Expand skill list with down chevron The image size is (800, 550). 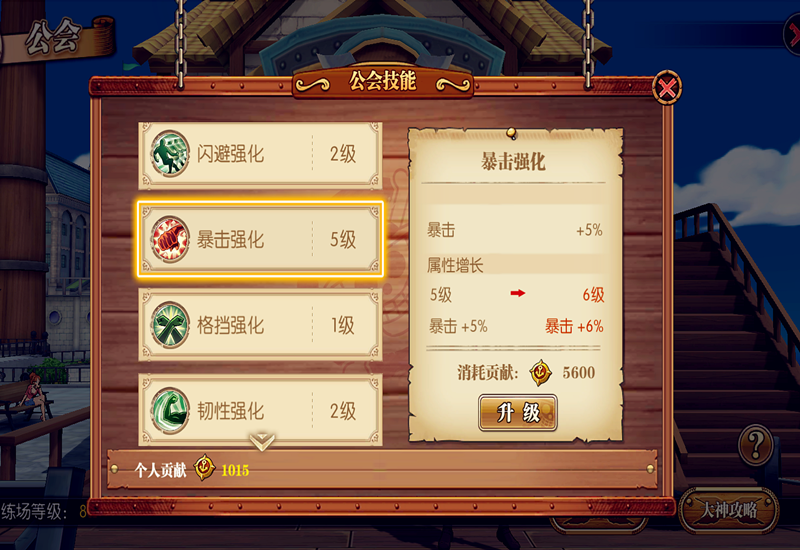point(262,441)
